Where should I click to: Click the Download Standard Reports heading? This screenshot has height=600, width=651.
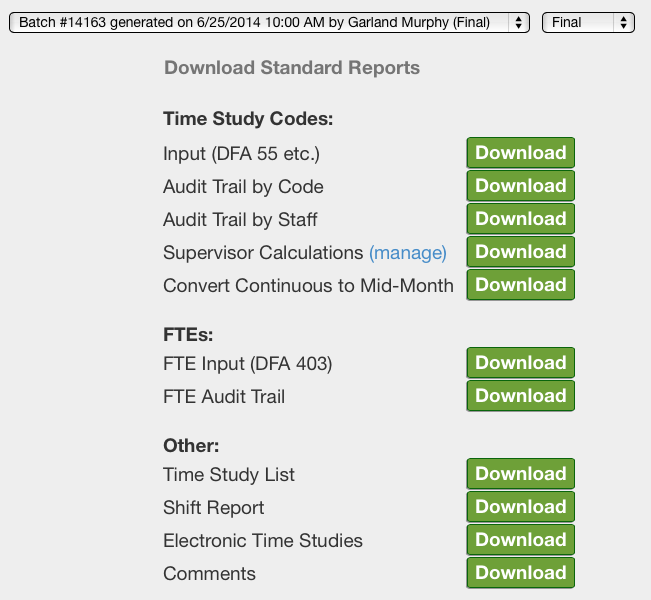[x=292, y=68]
